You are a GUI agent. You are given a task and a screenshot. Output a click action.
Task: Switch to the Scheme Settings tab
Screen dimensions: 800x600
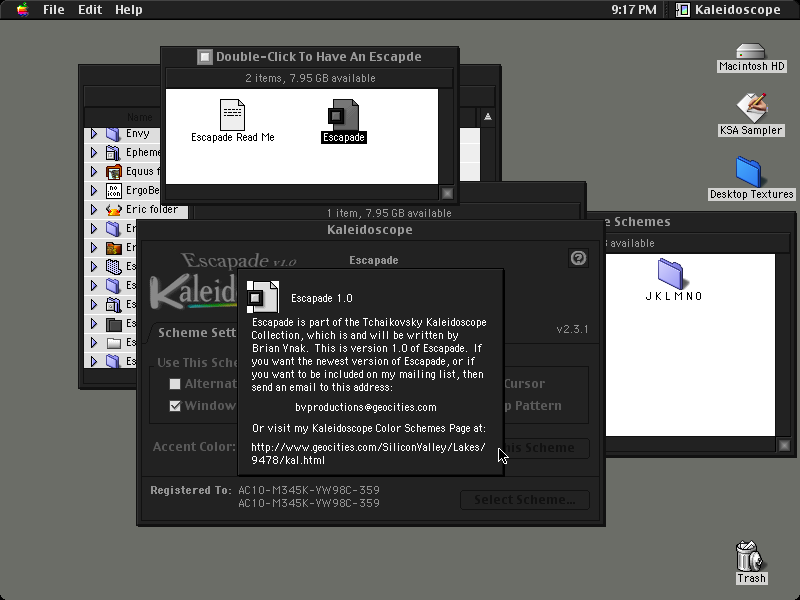pos(196,333)
